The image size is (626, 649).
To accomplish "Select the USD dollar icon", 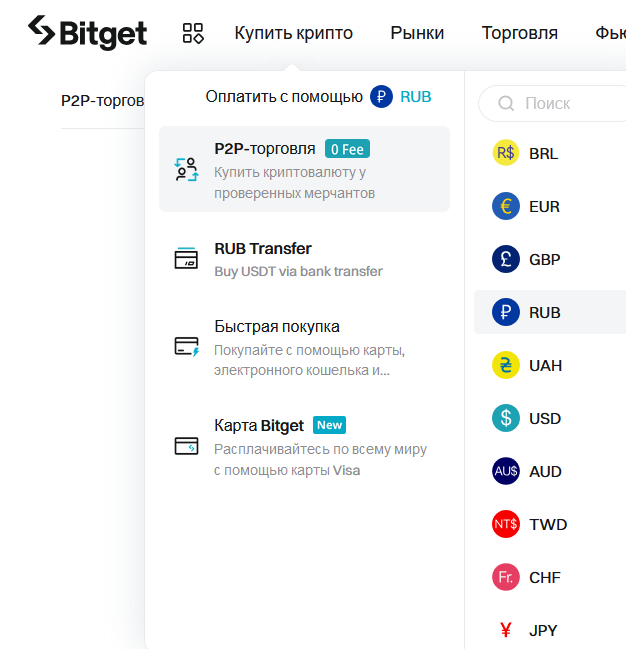I will (x=506, y=418).
